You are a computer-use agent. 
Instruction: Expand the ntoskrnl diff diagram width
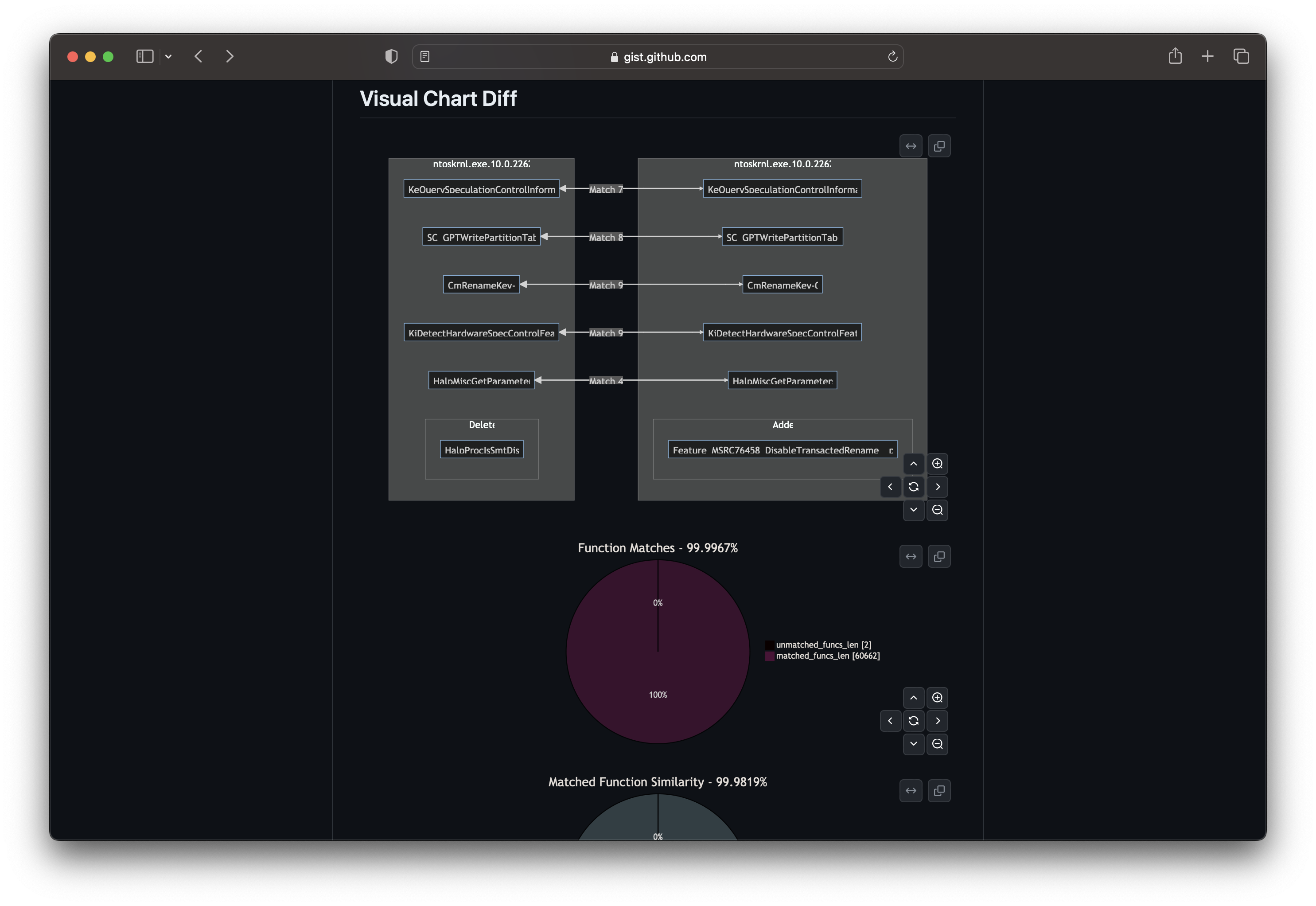click(910, 146)
